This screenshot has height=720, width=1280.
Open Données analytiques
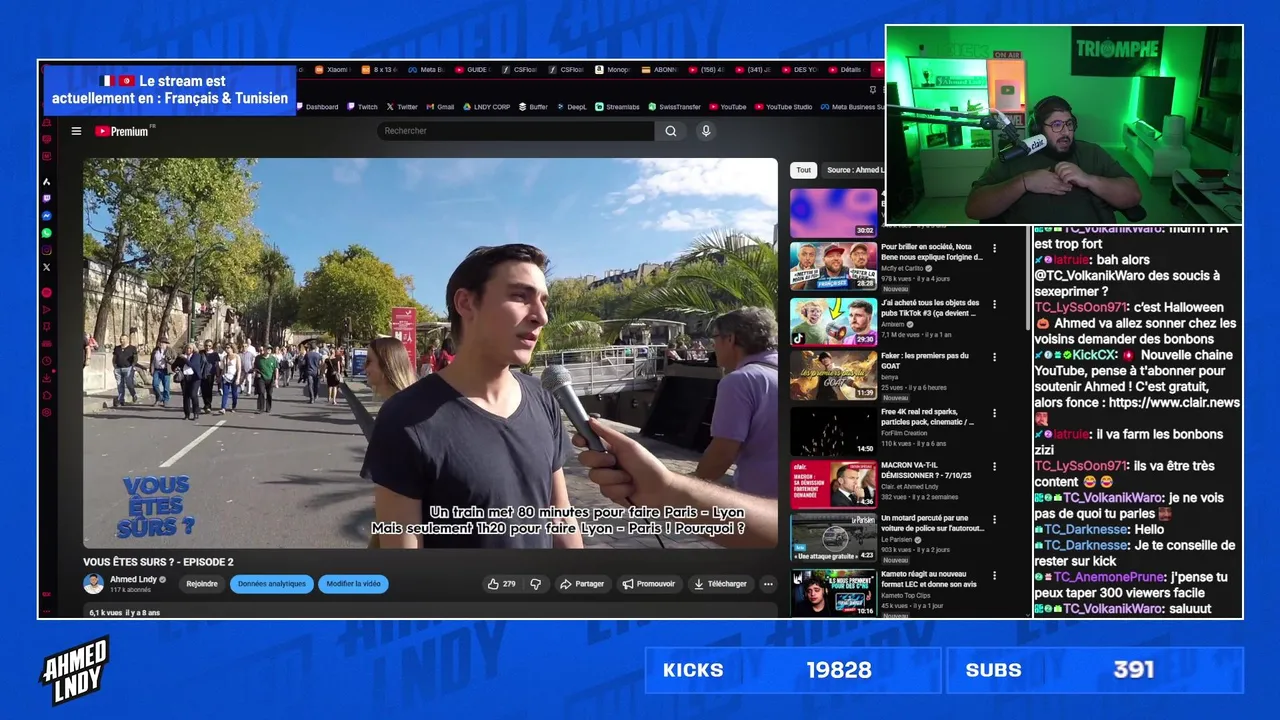coord(272,584)
